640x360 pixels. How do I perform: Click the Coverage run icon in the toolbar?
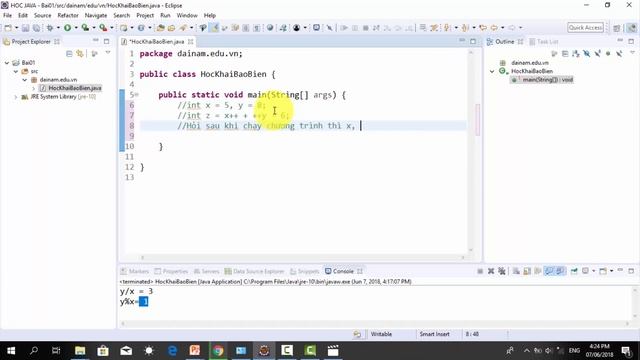pos(85,28)
